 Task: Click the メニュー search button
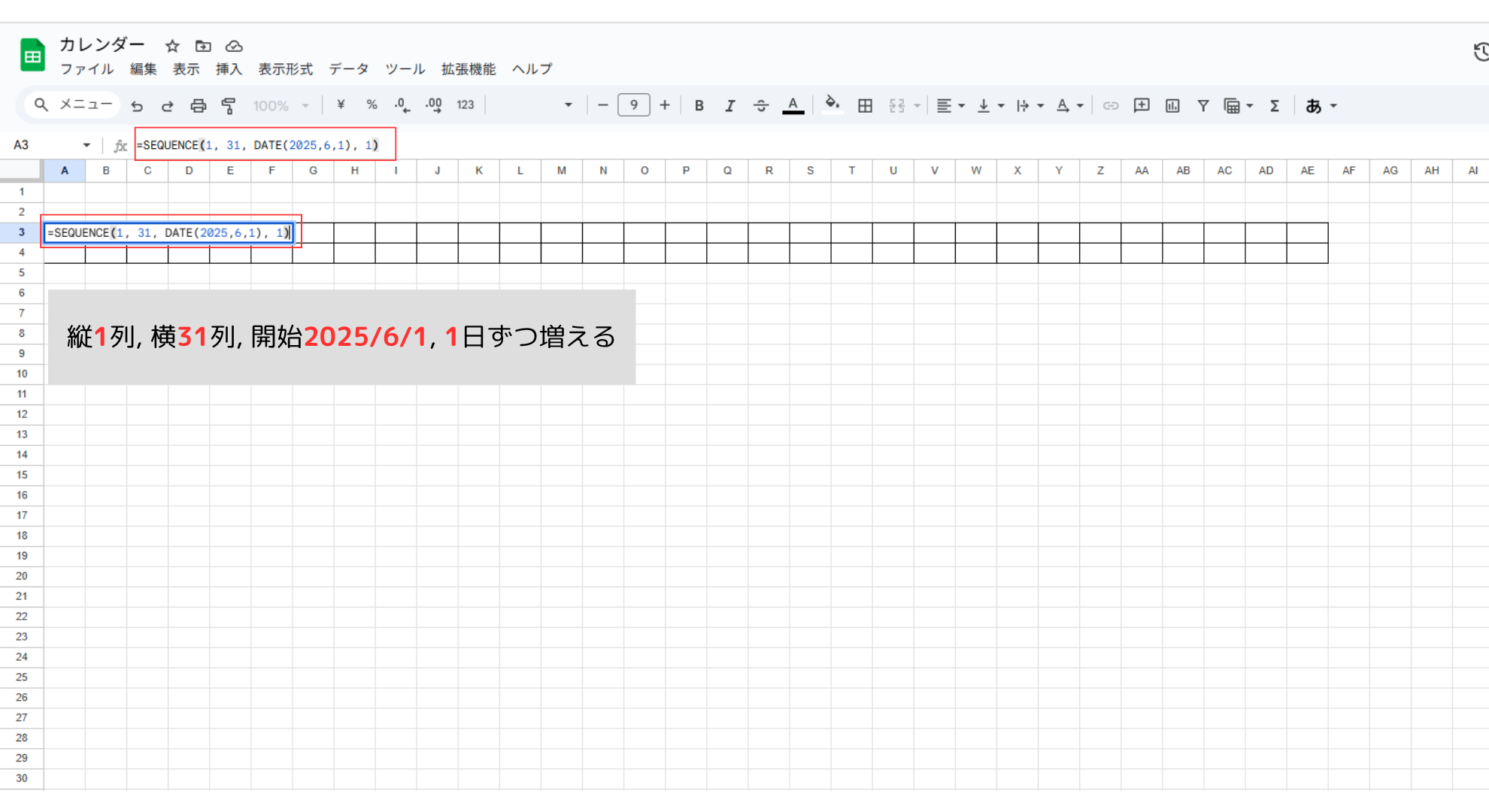[73, 105]
